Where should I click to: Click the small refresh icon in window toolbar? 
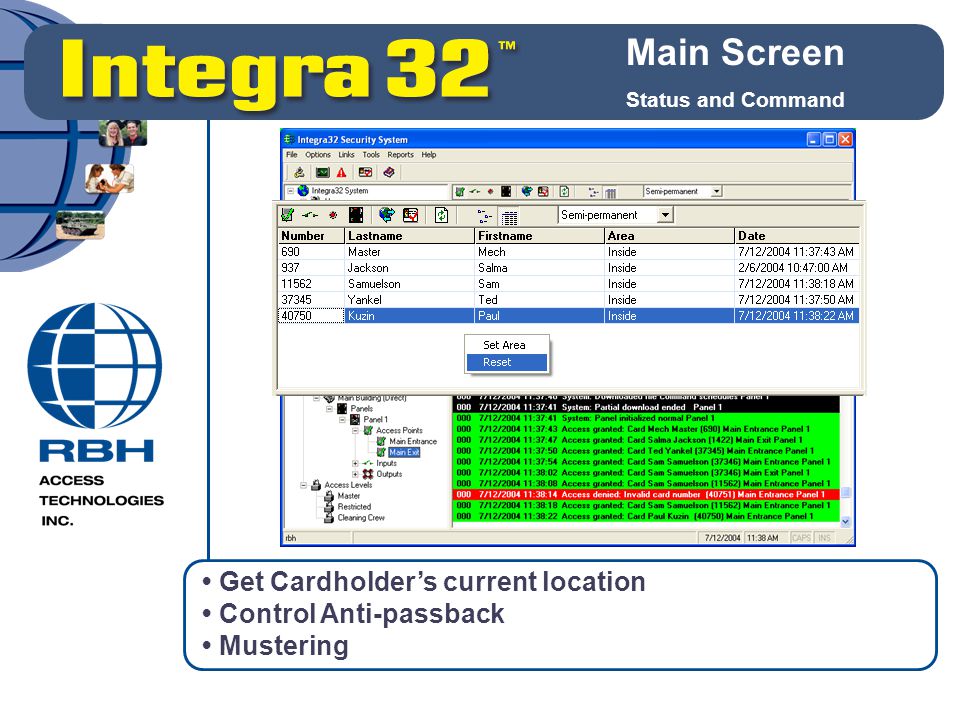coord(564,192)
